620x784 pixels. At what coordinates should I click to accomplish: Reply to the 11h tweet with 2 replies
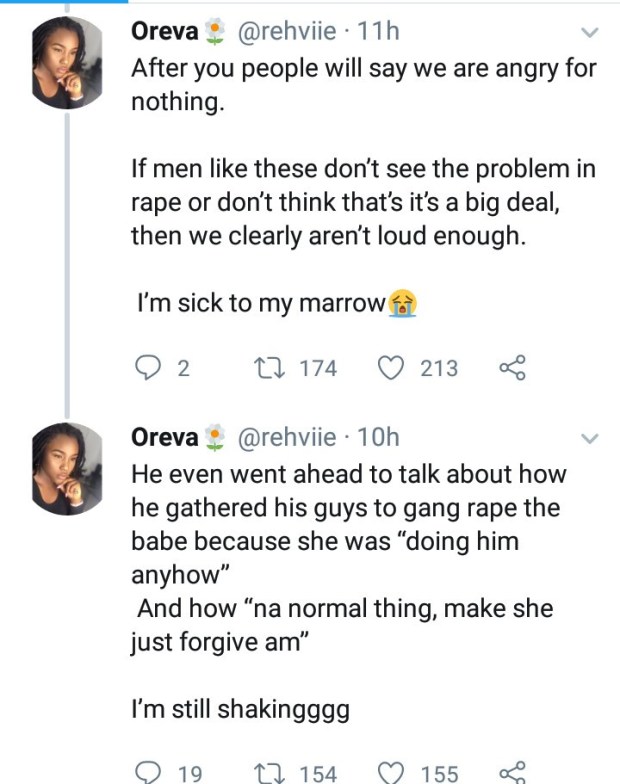coord(147,368)
